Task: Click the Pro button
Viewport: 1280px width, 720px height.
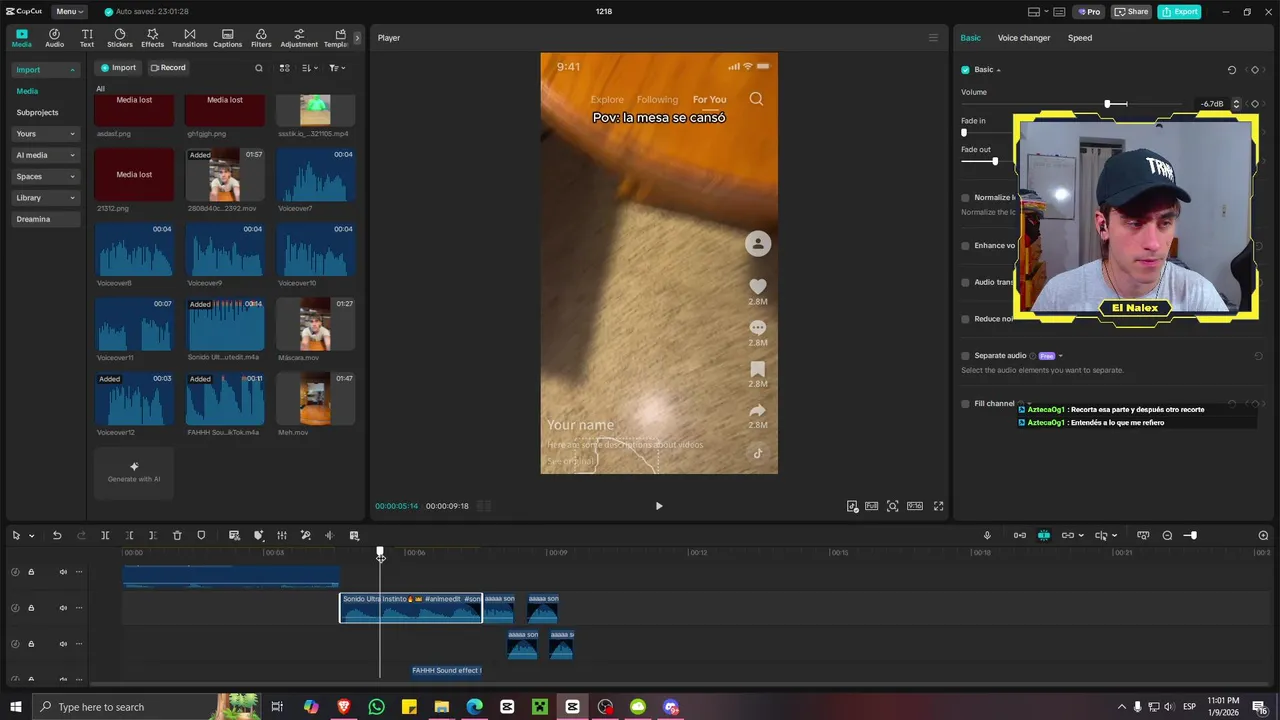Action: pyautogui.click(x=1089, y=12)
